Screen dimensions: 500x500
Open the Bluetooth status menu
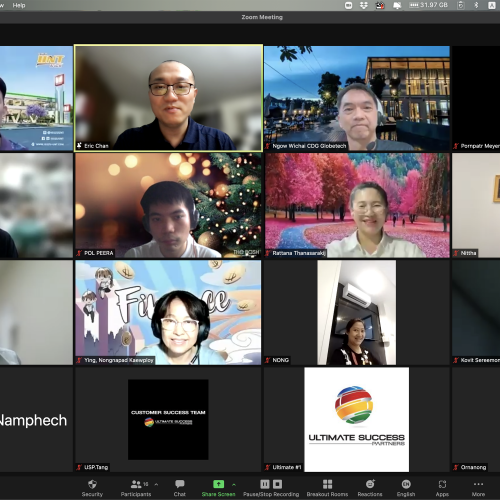[x=476, y=5]
